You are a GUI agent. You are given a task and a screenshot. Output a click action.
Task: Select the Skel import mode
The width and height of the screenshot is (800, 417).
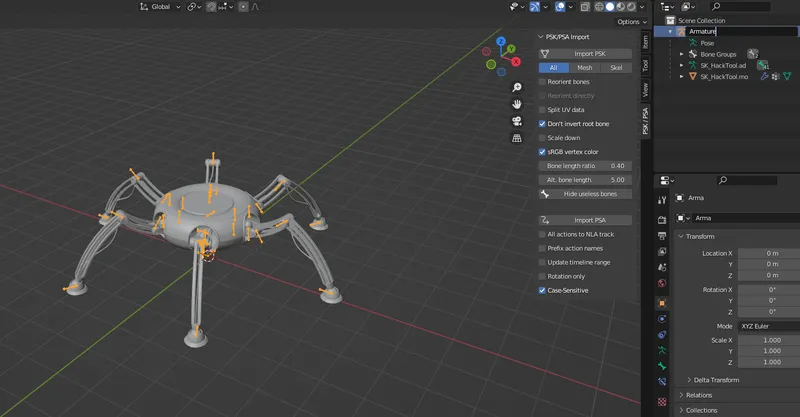click(x=616, y=67)
